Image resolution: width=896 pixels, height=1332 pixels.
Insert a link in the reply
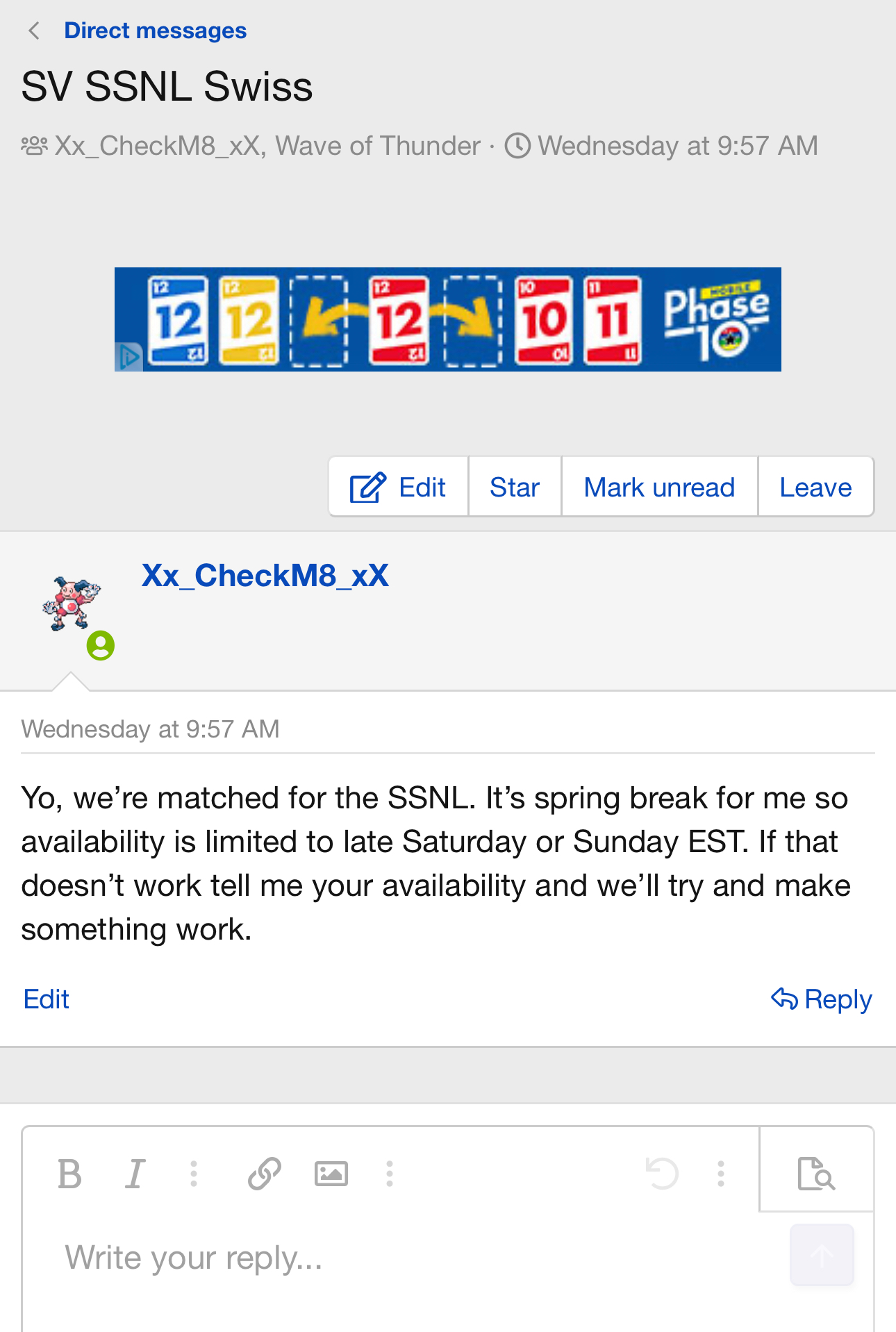coord(264,1174)
